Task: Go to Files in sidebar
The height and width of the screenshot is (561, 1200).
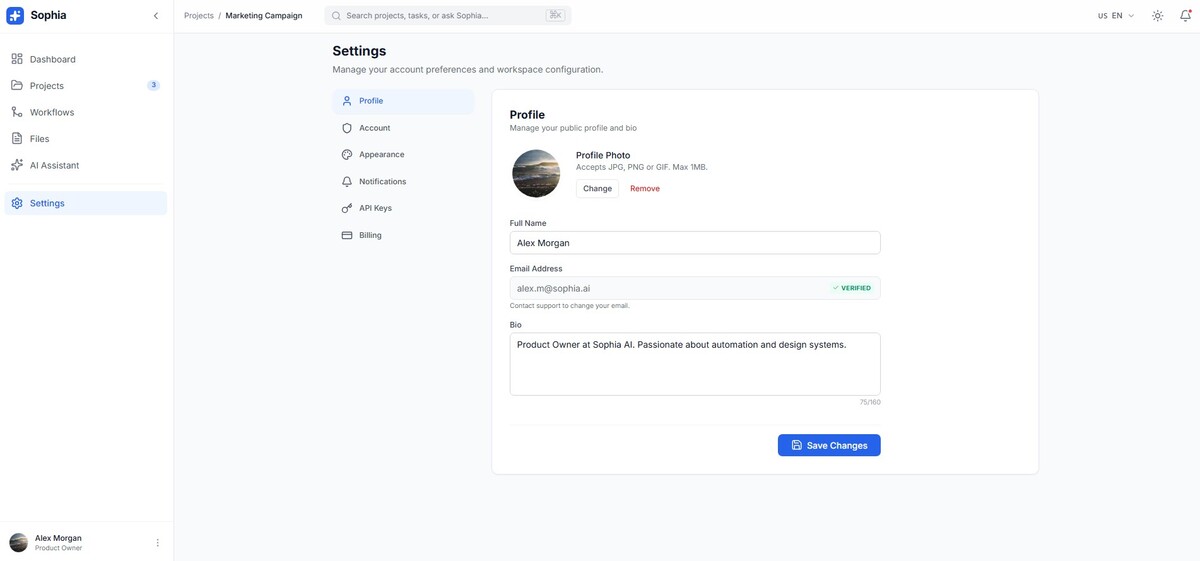Action: [39, 139]
